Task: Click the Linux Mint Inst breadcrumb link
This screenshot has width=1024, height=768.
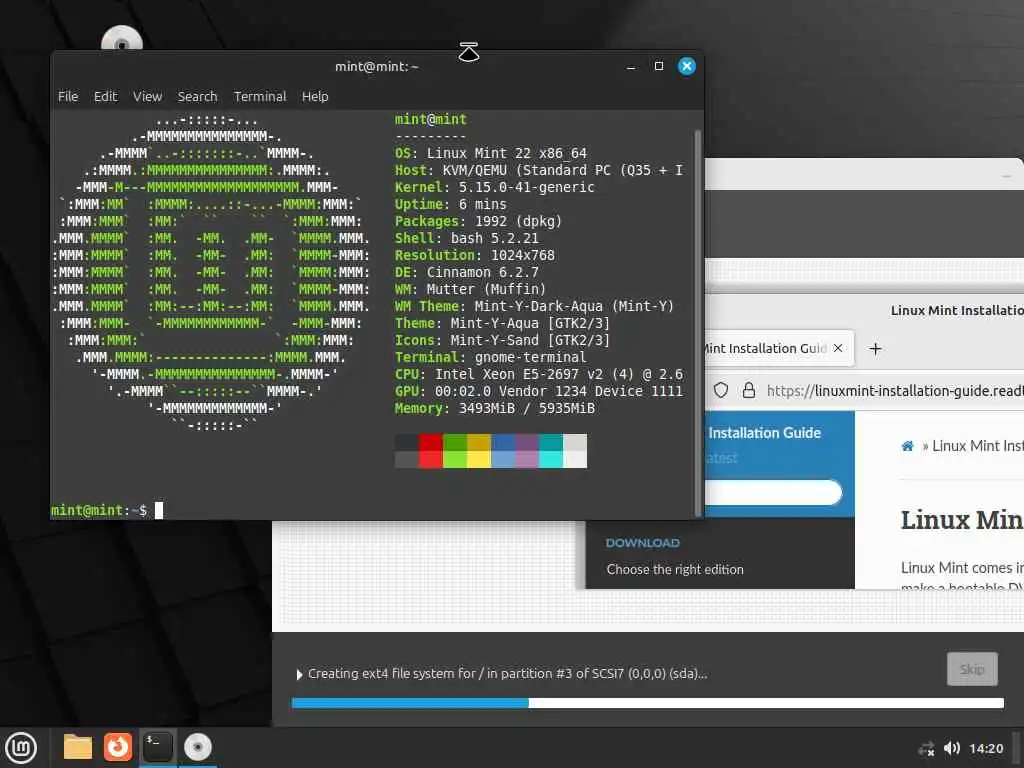Action: pos(978,446)
